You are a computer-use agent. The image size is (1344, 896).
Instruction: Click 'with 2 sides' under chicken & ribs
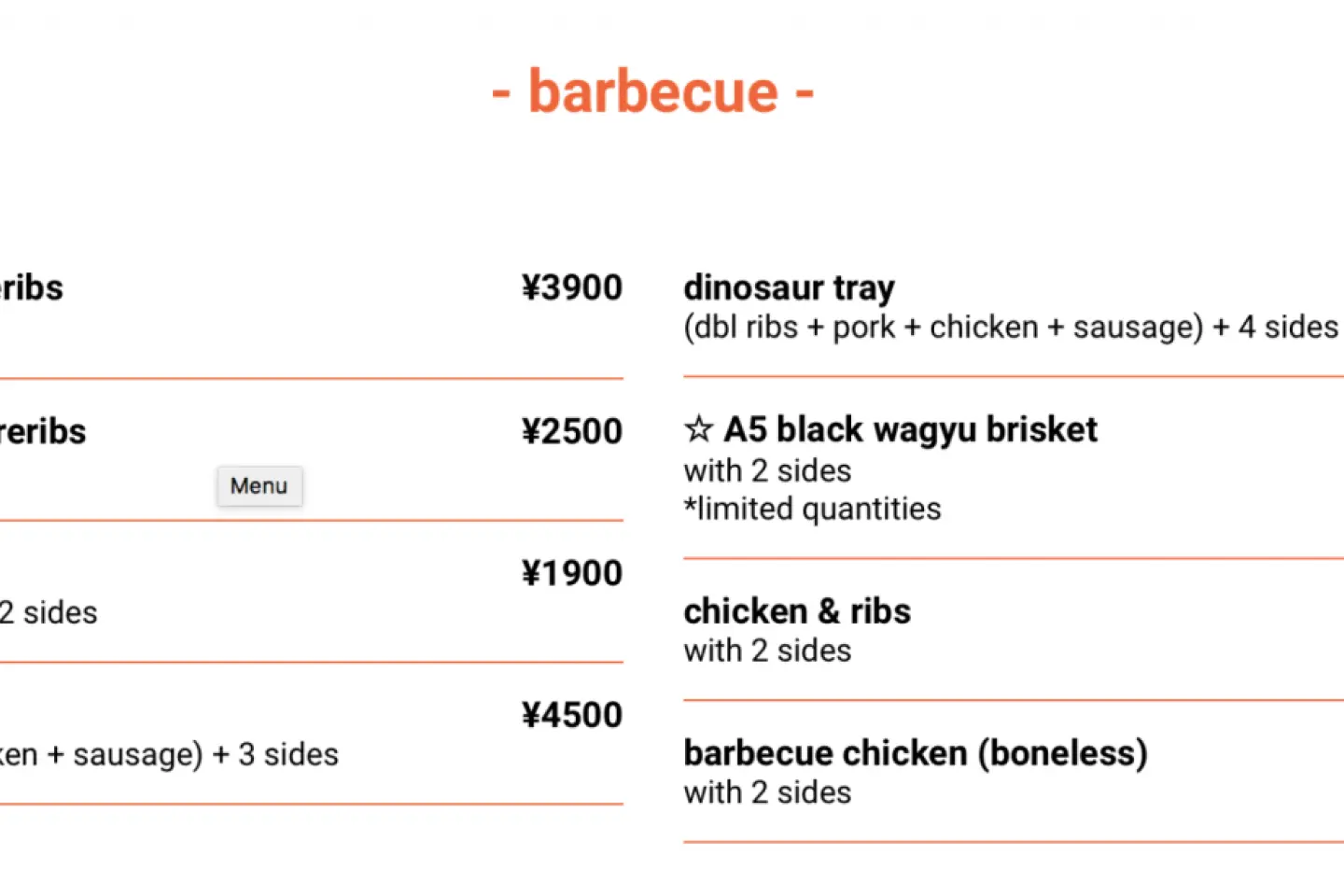click(767, 651)
